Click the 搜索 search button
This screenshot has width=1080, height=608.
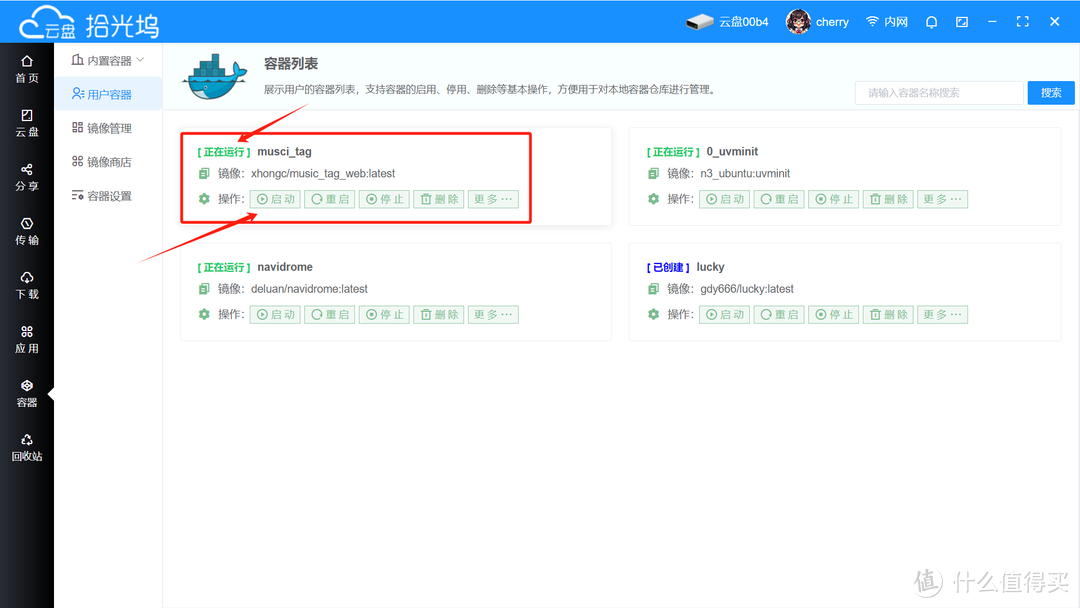pyautogui.click(x=1050, y=92)
